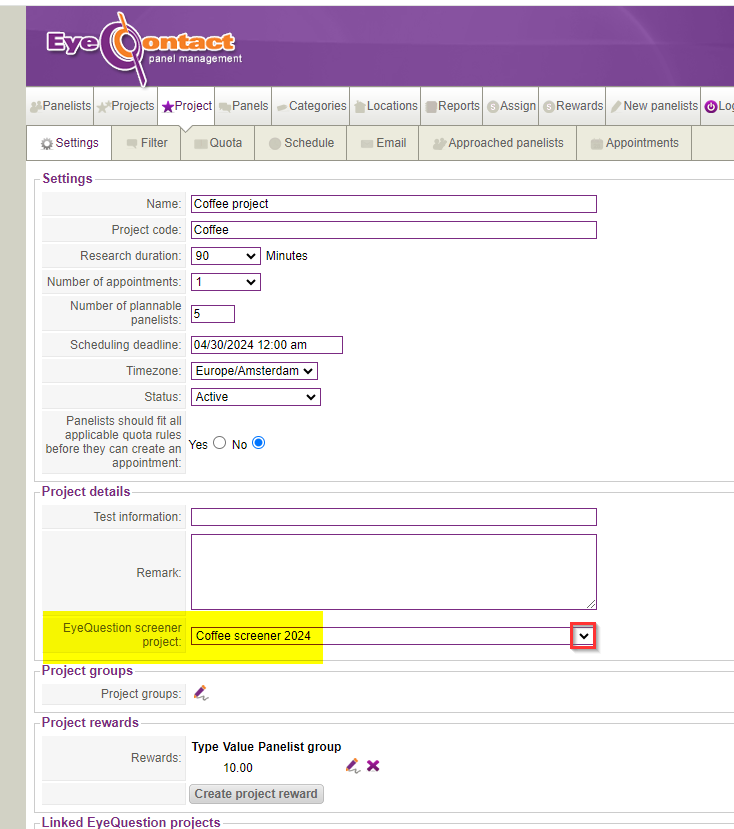Open the Approached panelists tab
734x829 pixels.
[498, 143]
